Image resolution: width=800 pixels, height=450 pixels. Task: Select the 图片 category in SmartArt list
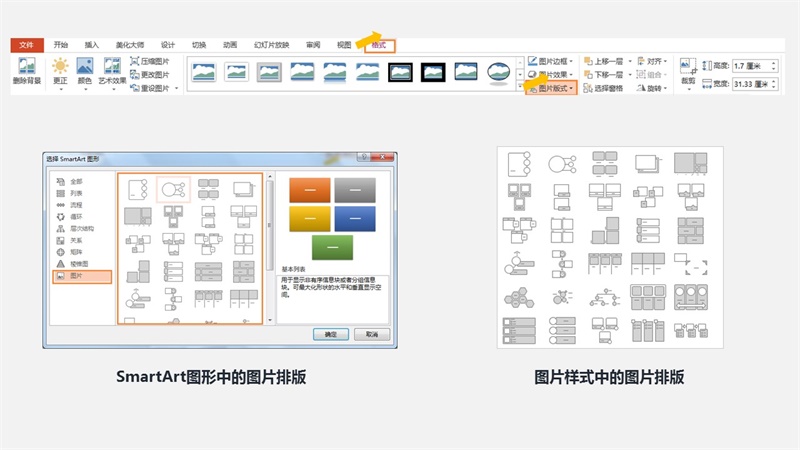pyautogui.click(x=78, y=276)
